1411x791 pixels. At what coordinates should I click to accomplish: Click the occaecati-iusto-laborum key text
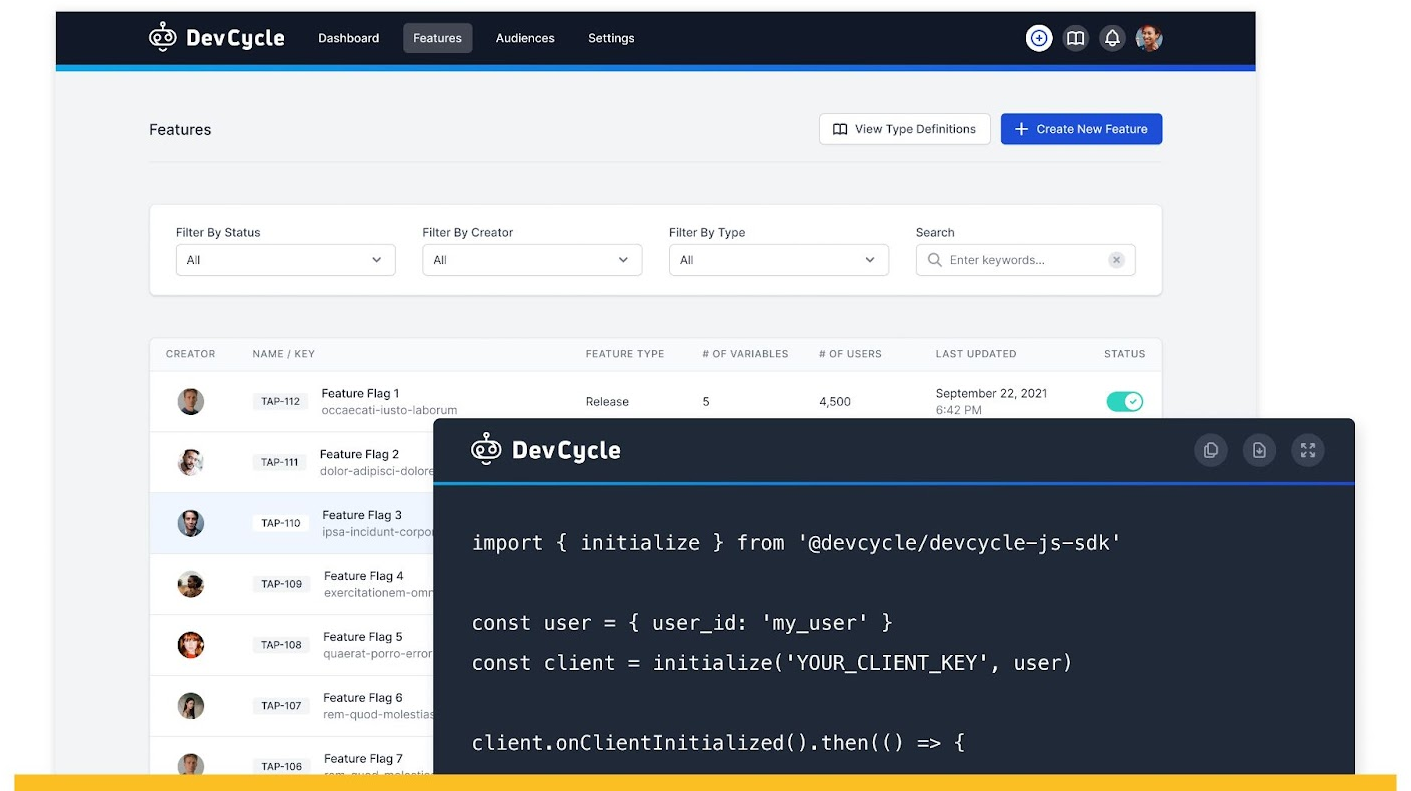pos(390,410)
